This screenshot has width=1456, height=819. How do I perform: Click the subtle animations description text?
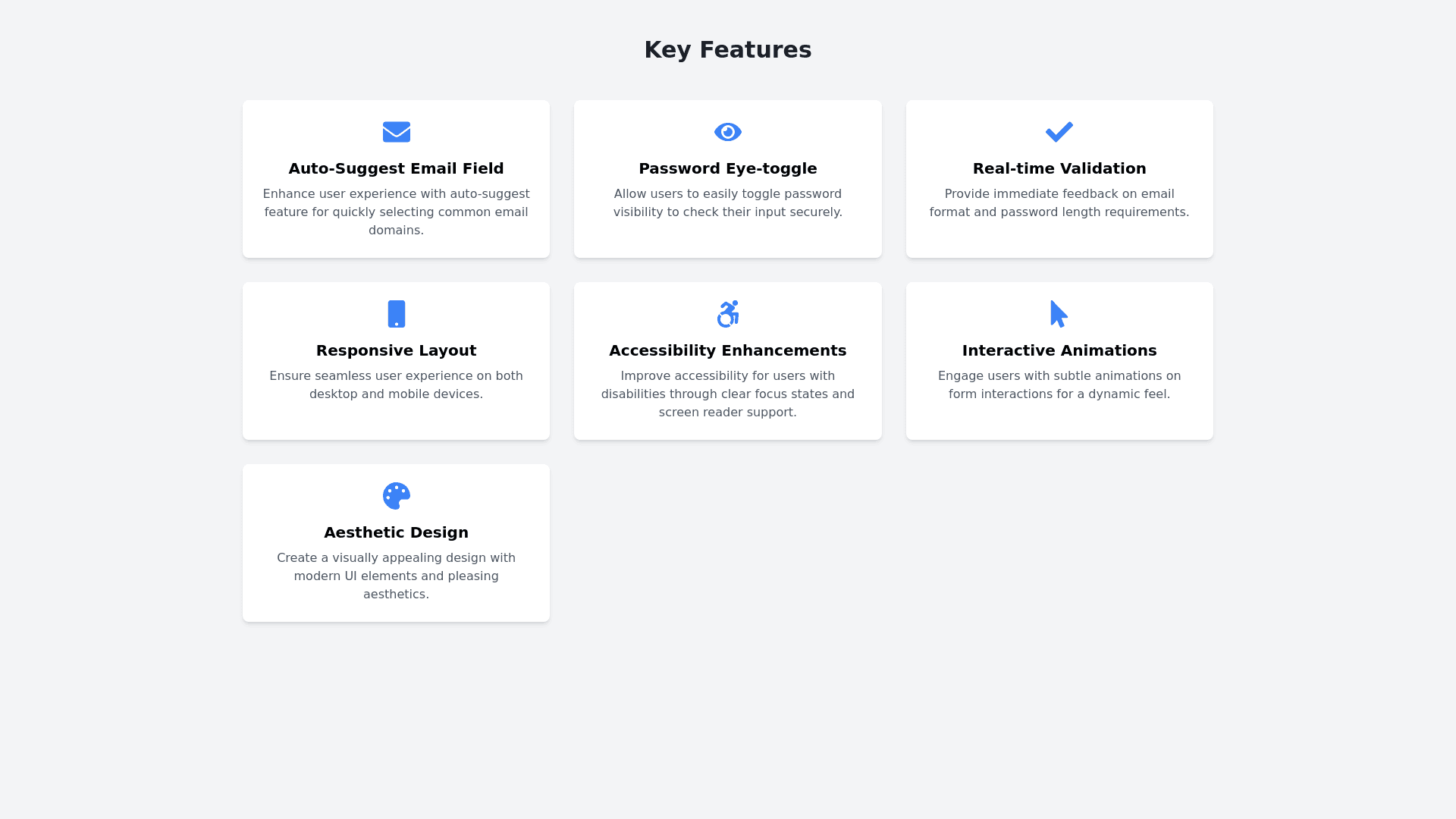(1059, 385)
